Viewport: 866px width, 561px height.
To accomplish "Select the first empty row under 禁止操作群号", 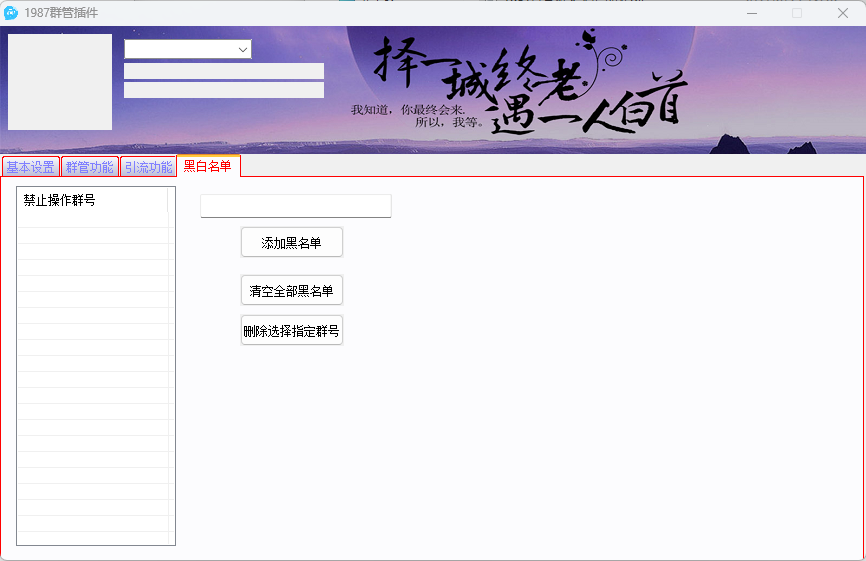I will coord(92,220).
